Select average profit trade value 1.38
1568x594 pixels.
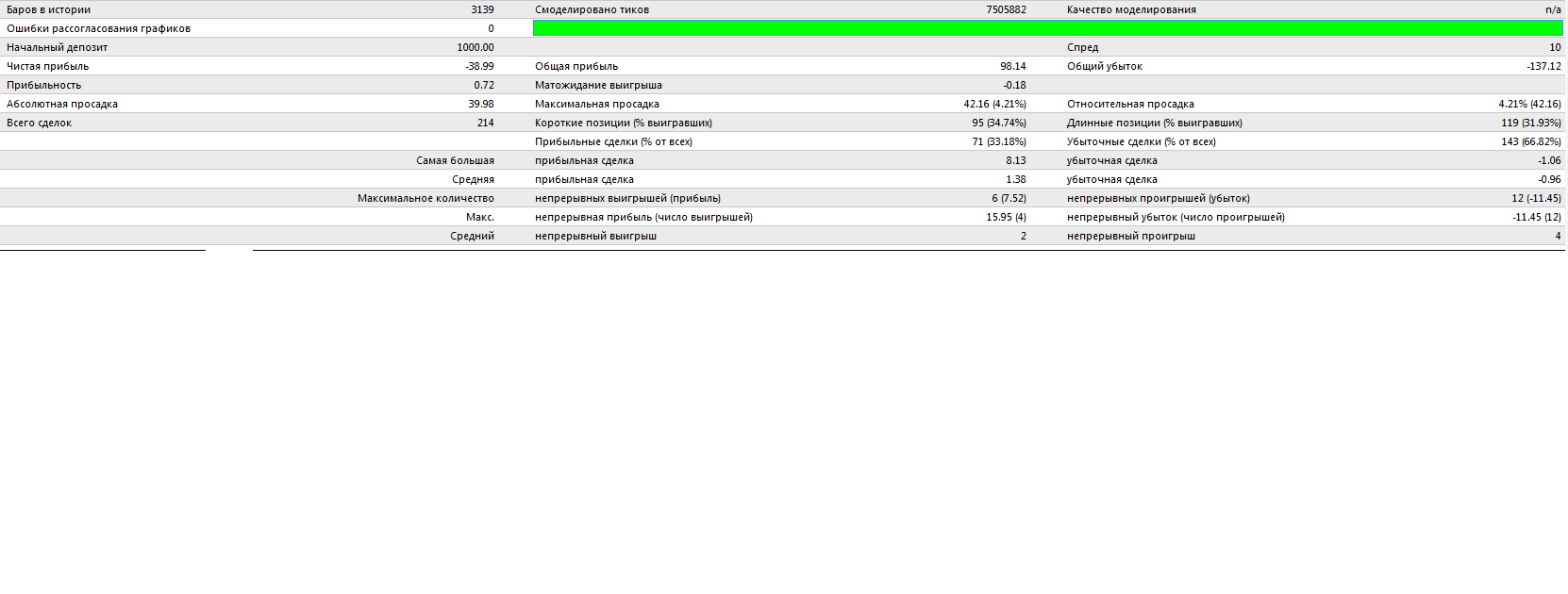pyautogui.click(x=1016, y=179)
